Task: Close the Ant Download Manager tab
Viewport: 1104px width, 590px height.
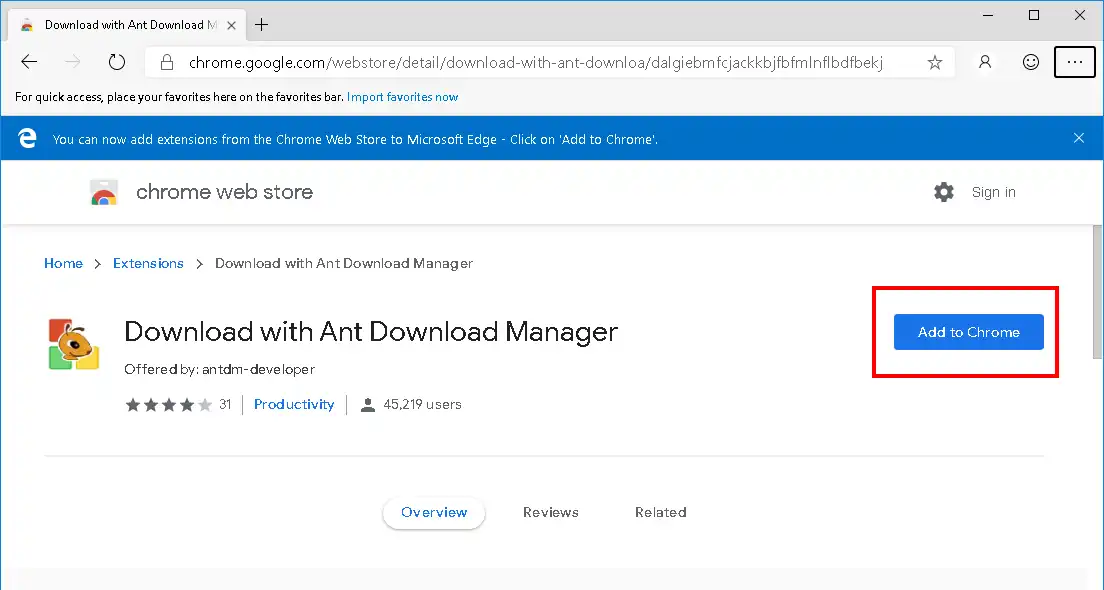Action: pyautogui.click(x=231, y=25)
